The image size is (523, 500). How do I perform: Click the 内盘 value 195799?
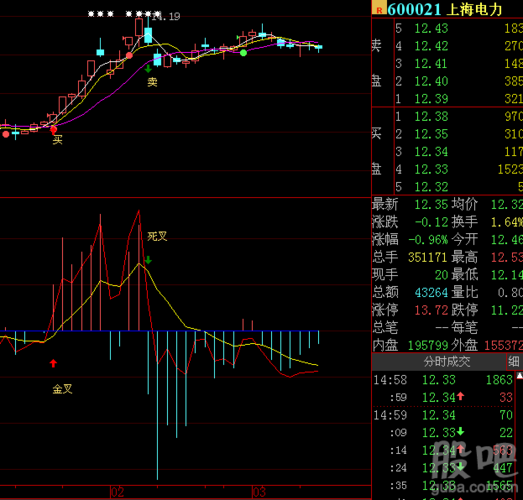[x=428, y=346]
